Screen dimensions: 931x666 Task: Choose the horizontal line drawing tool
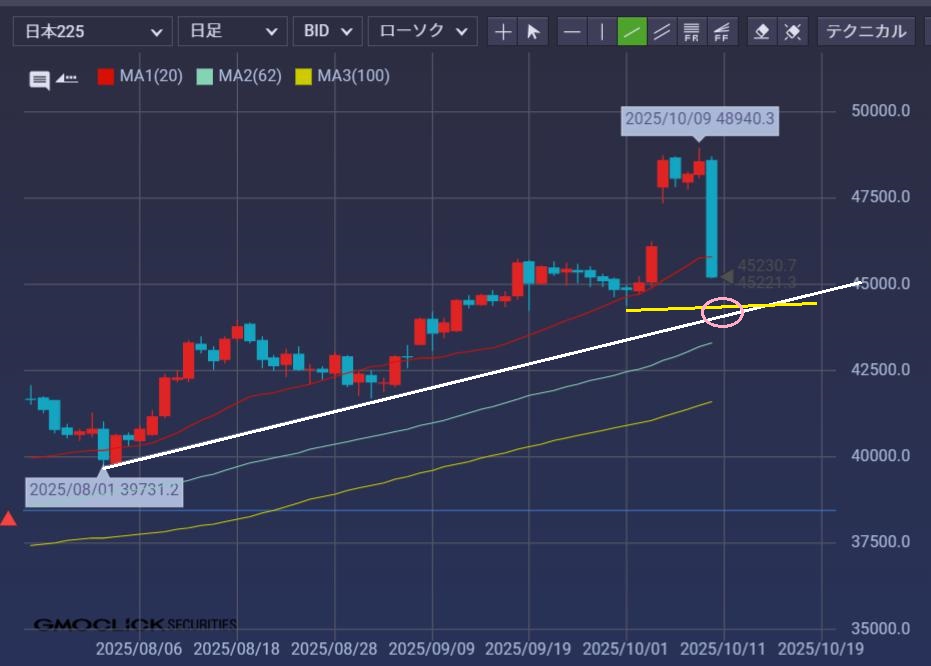tap(572, 32)
